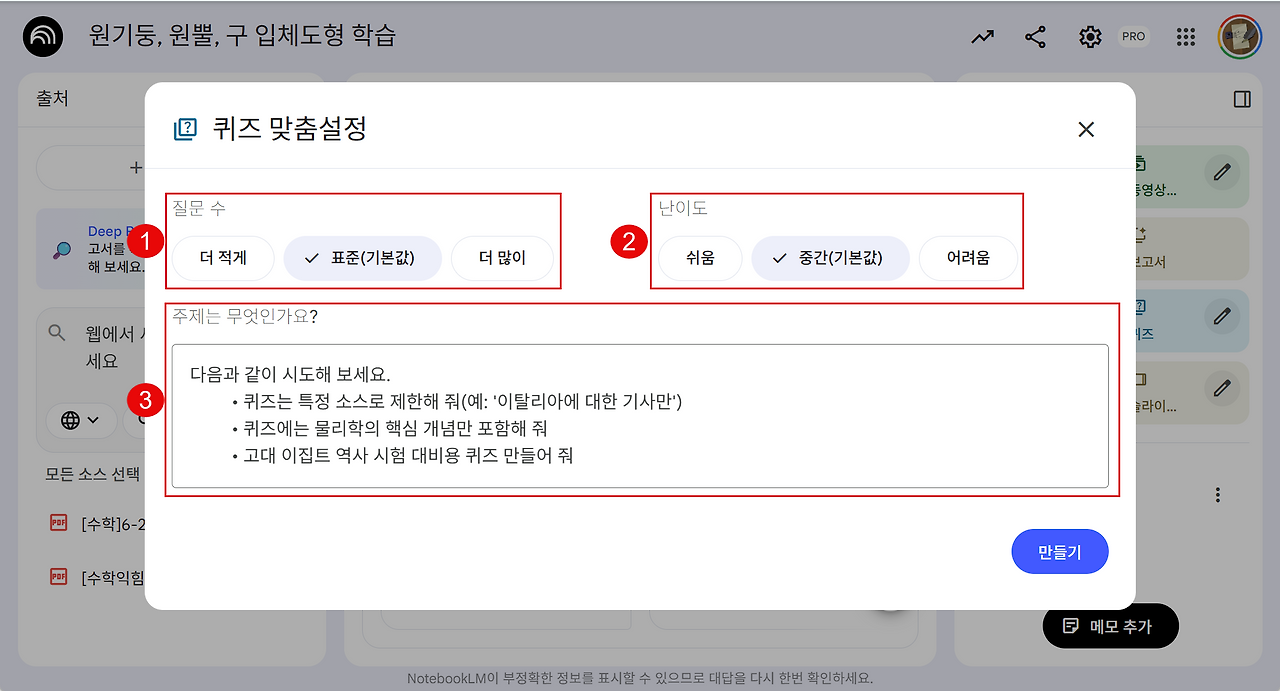
Task: Select the [수학익힘 PDF source
Action: tap(97, 577)
